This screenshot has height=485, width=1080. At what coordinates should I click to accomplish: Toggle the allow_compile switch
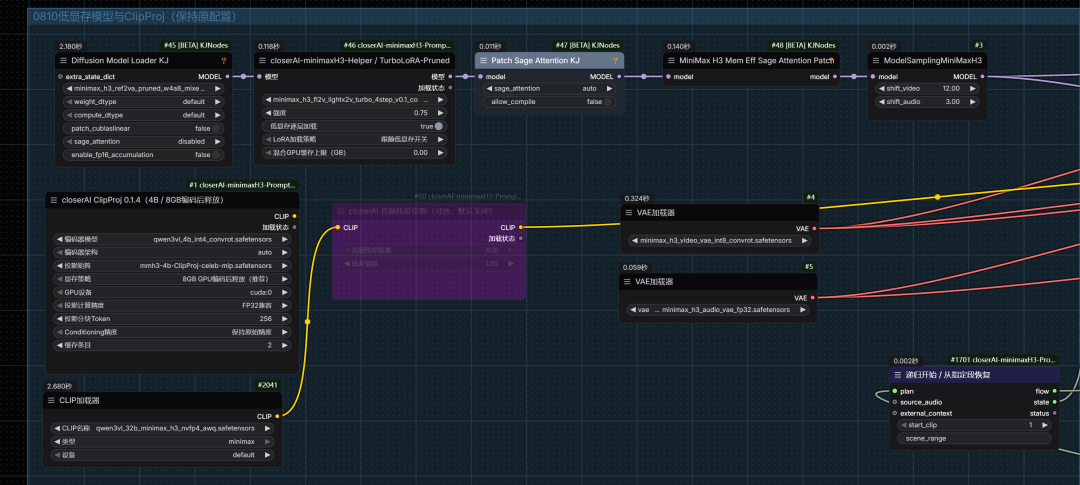[x=609, y=102]
